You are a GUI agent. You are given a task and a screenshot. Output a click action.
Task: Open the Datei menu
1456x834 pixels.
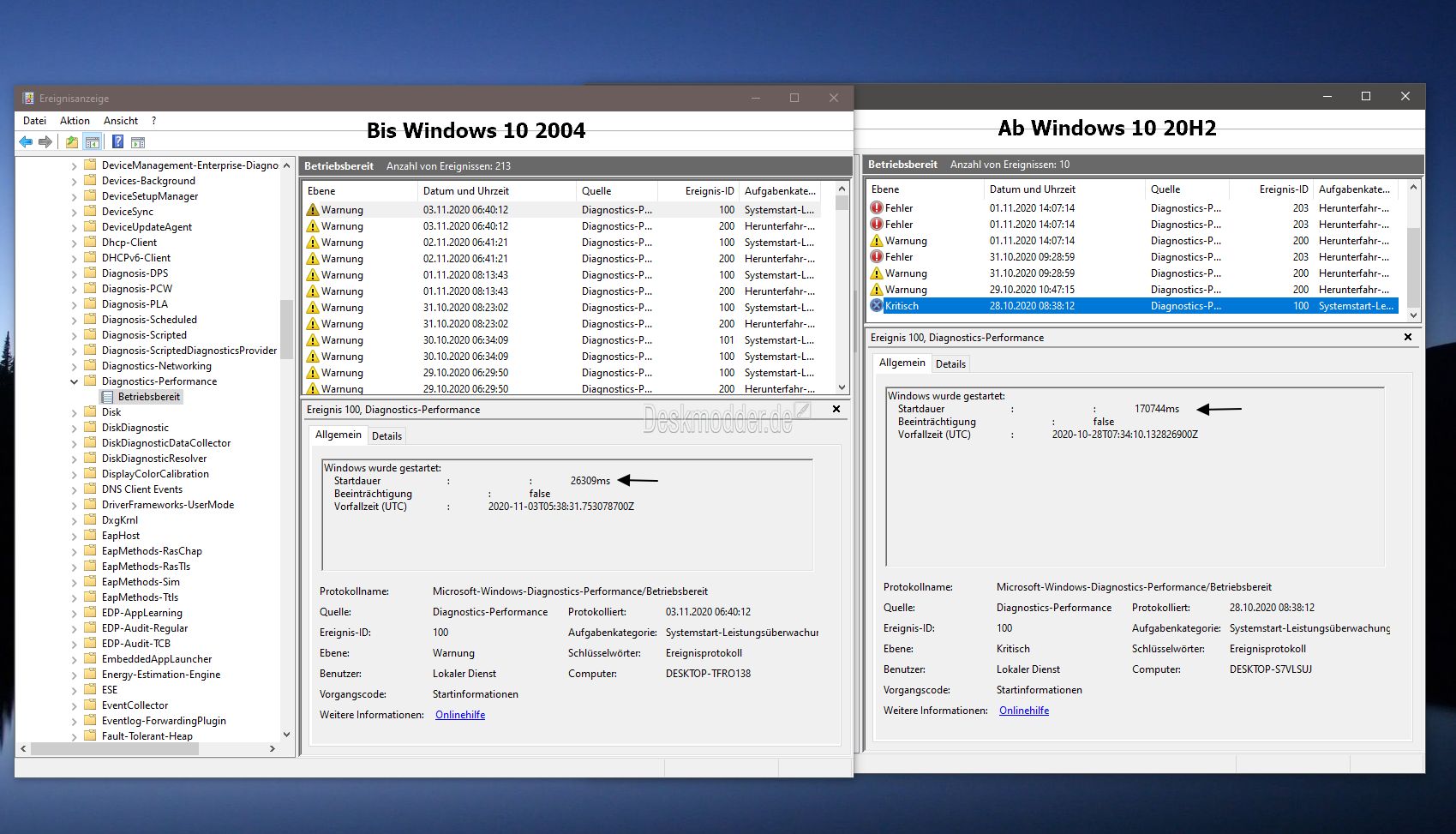coord(34,121)
